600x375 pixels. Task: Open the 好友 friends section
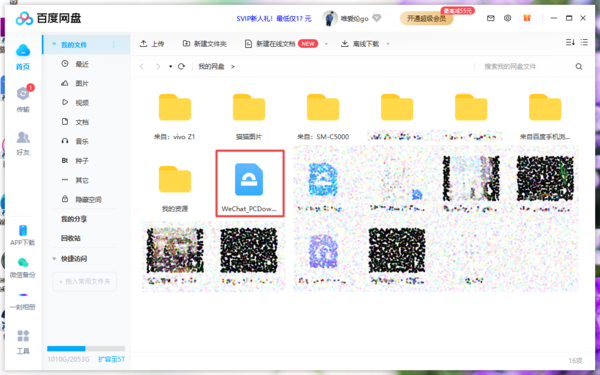pyautogui.click(x=23, y=143)
